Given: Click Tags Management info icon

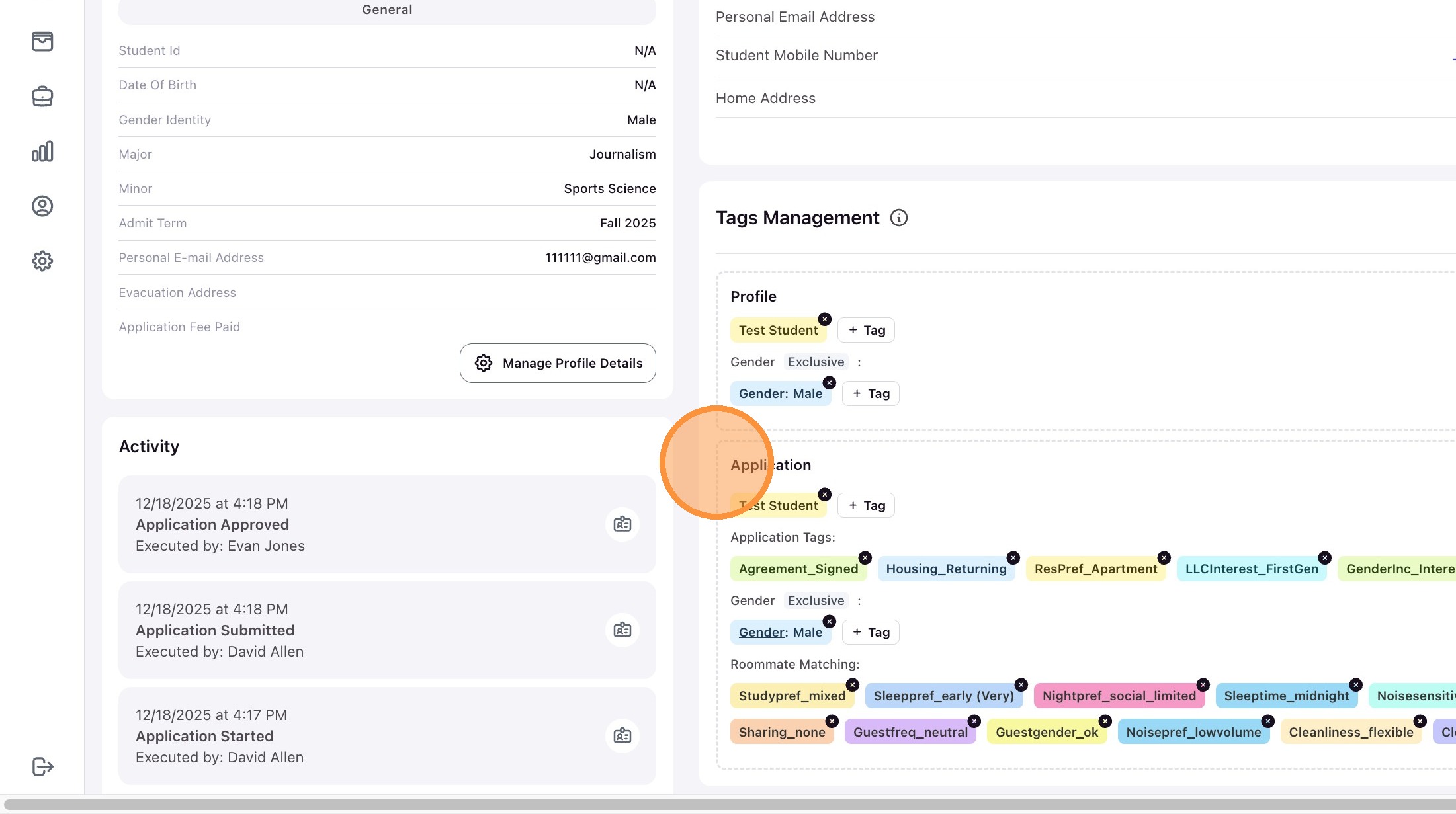Looking at the screenshot, I should click(898, 218).
